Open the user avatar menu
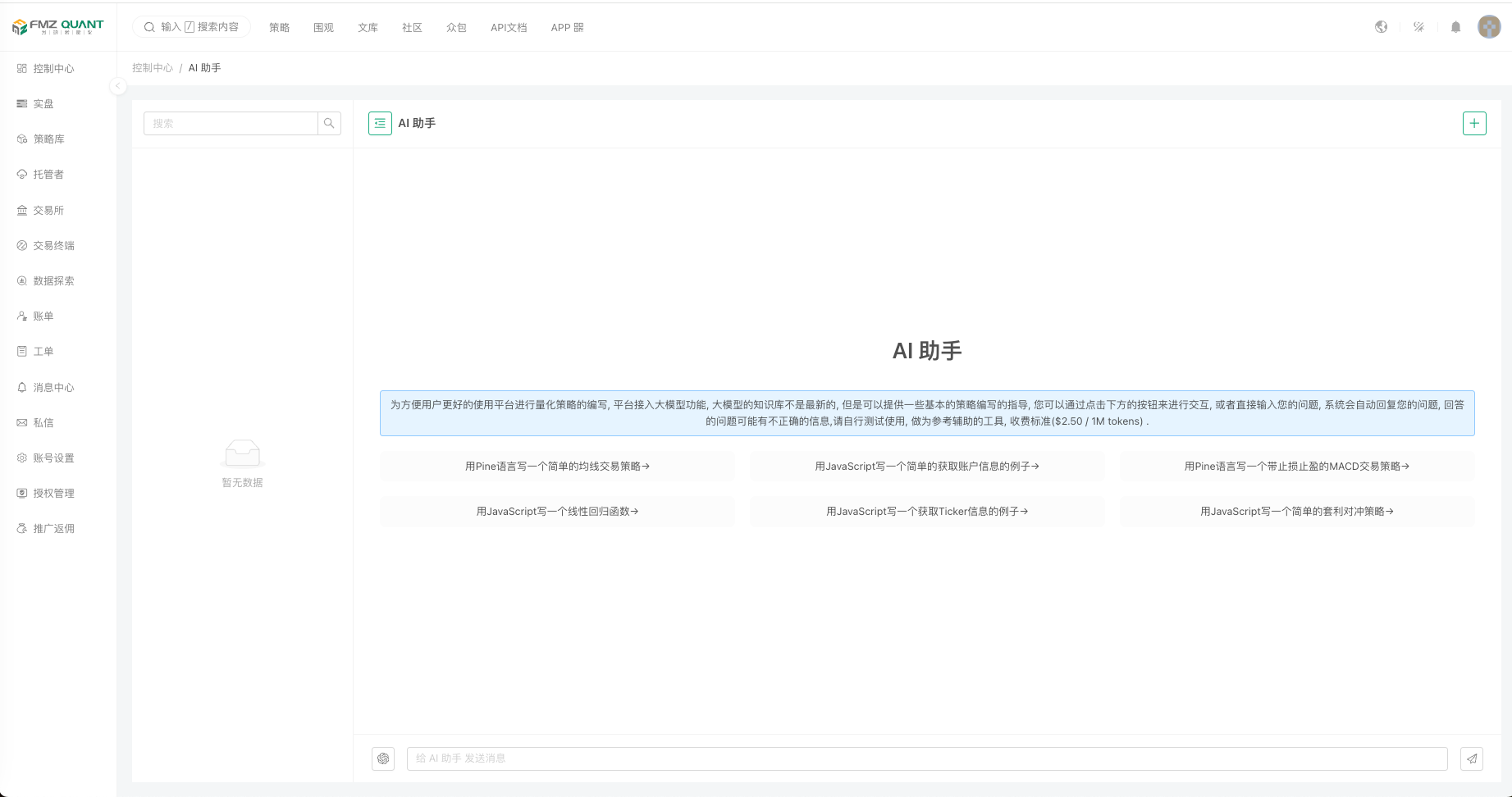The image size is (1512, 797). 1488,27
